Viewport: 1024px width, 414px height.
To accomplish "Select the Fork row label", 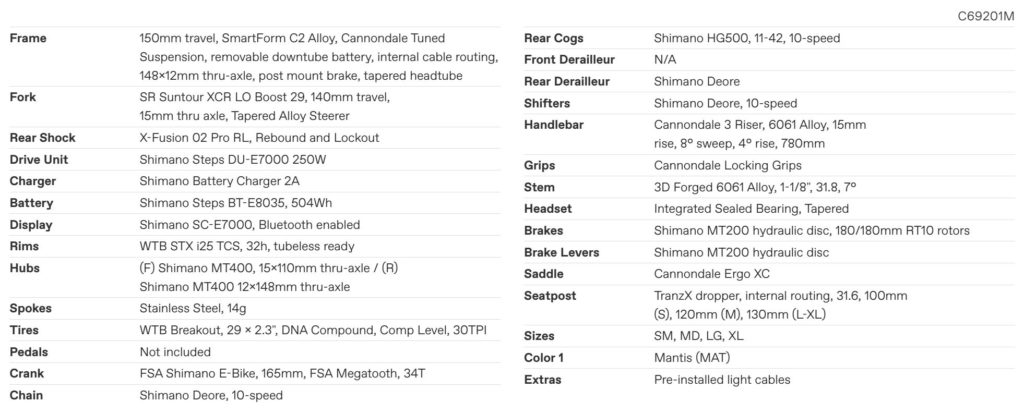I will (23, 97).
